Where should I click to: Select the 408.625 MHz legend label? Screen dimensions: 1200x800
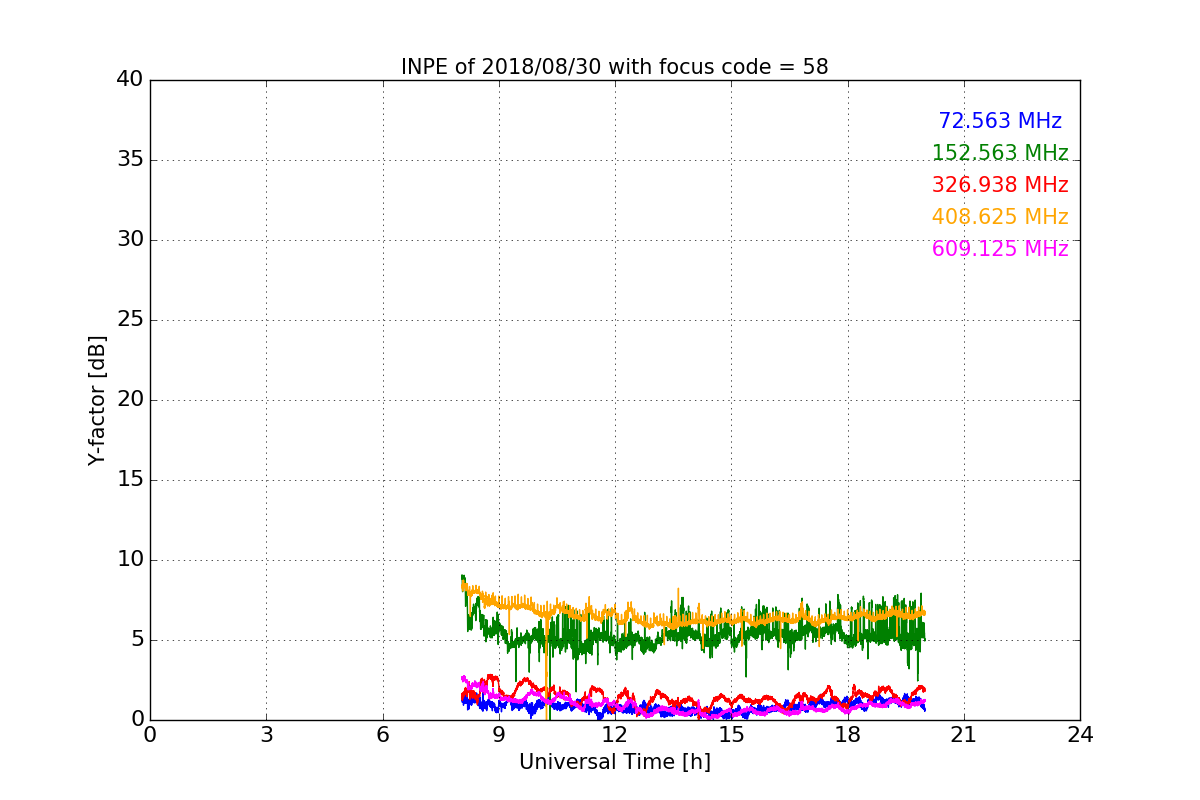1000,217
